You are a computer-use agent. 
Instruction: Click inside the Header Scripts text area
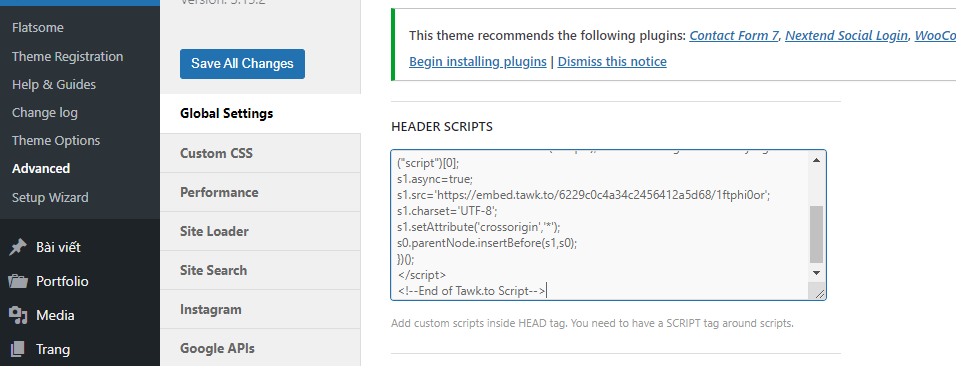(x=601, y=225)
